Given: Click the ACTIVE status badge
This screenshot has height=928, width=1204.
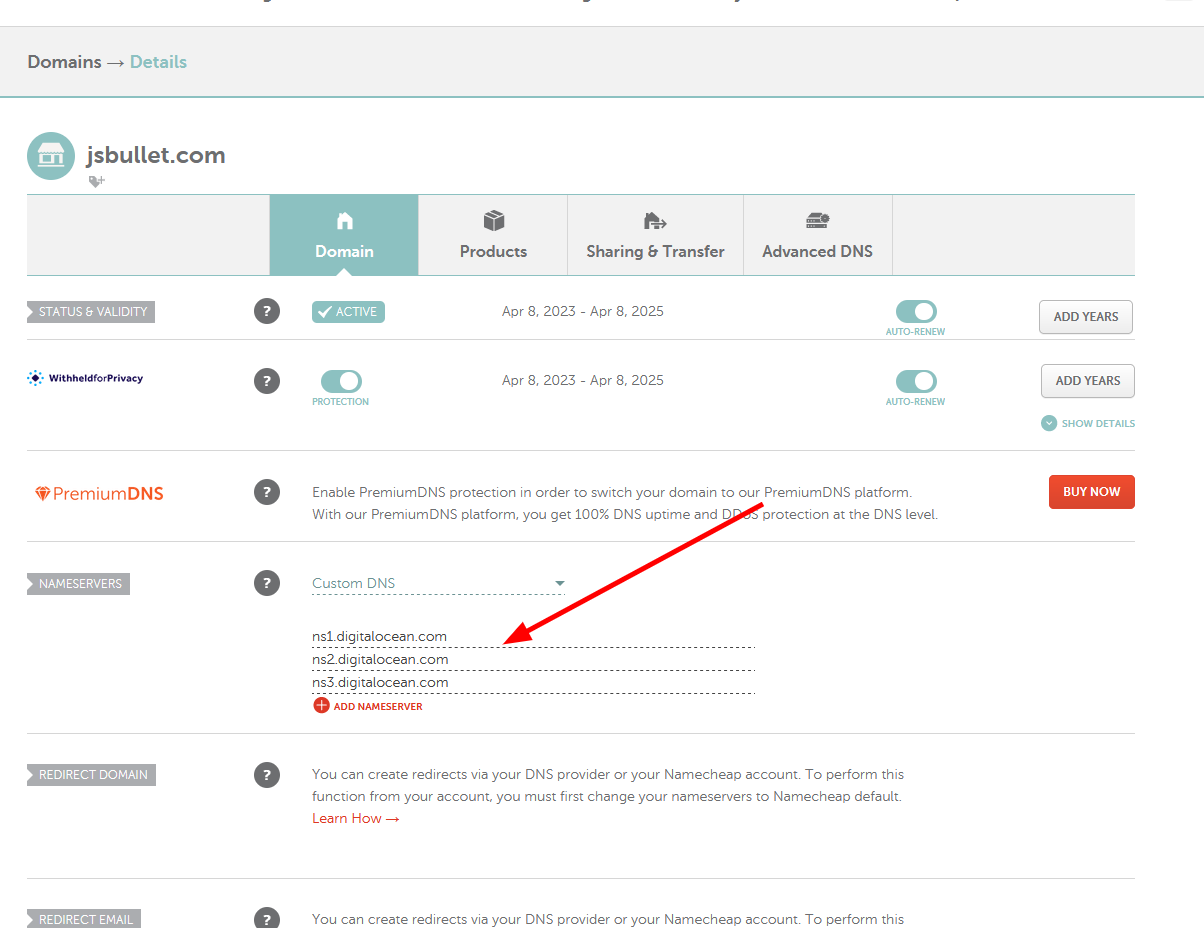Looking at the screenshot, I should pos(348,311).
